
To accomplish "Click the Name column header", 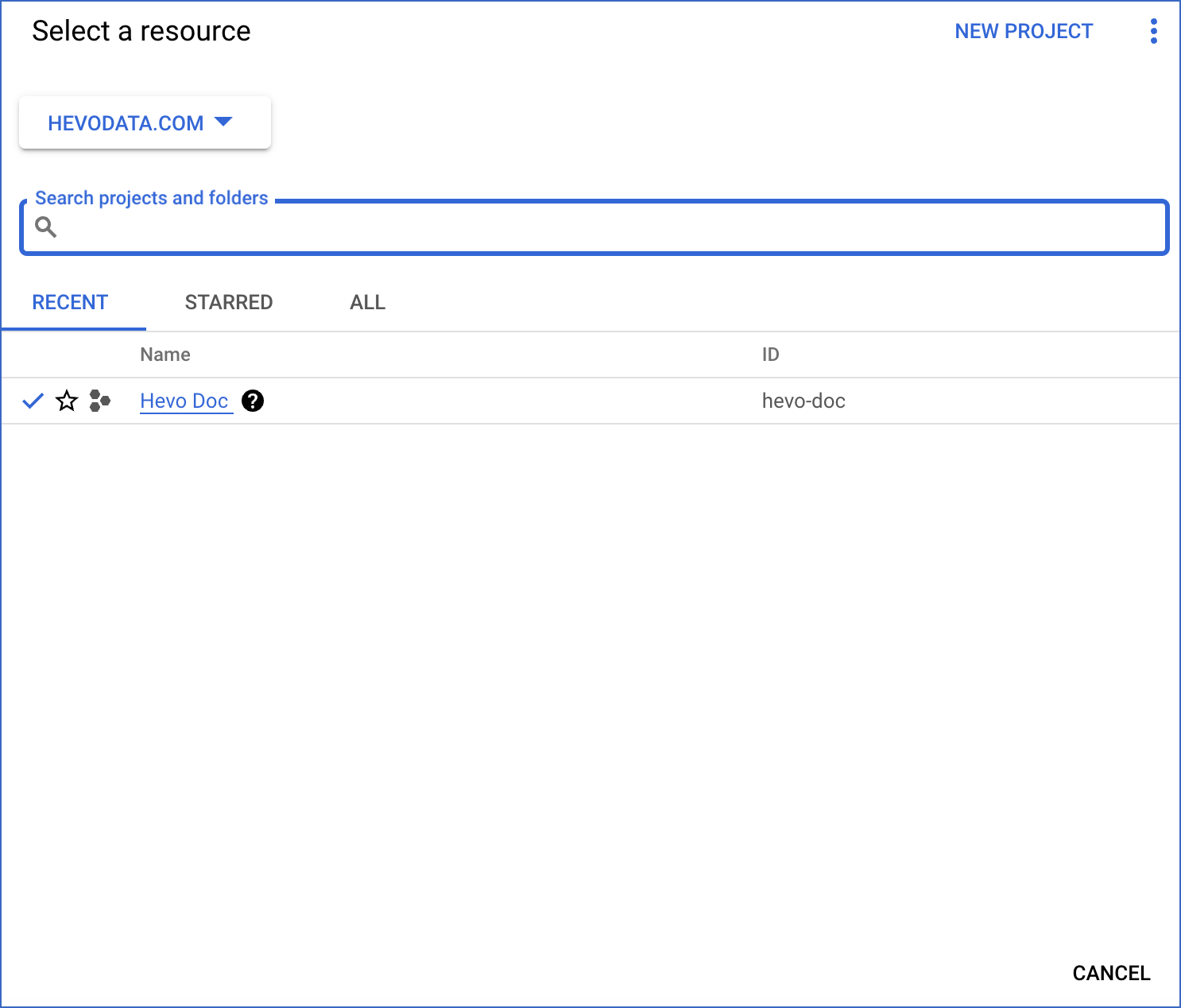I will click(x=165, y=355).
